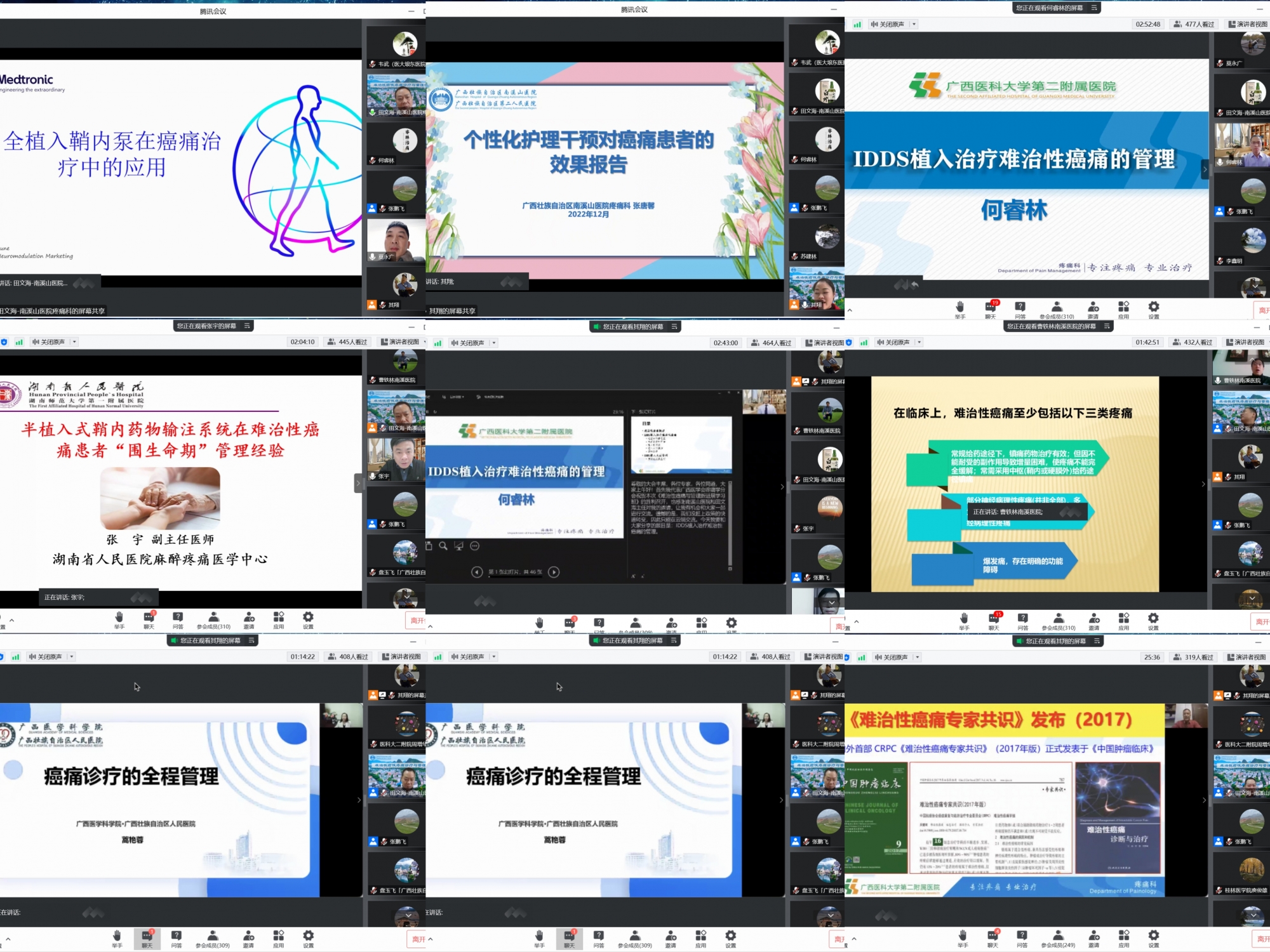Click magnifier icon in PowerPoint presenter view
Screen dimensions: 1270x952
pyautogui.click(x=443, y=546)
